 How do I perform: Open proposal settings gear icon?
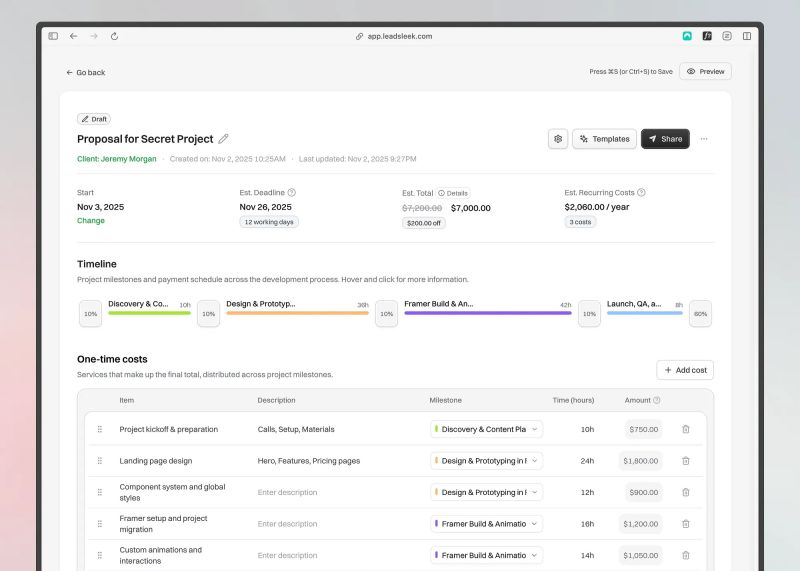(558, 139)
